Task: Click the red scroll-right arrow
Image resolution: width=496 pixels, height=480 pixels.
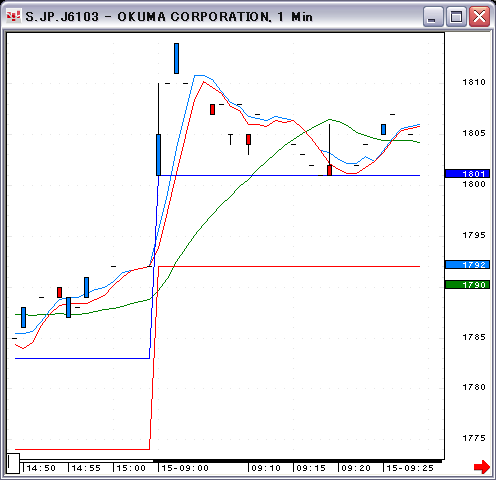Action: point(482,467)
